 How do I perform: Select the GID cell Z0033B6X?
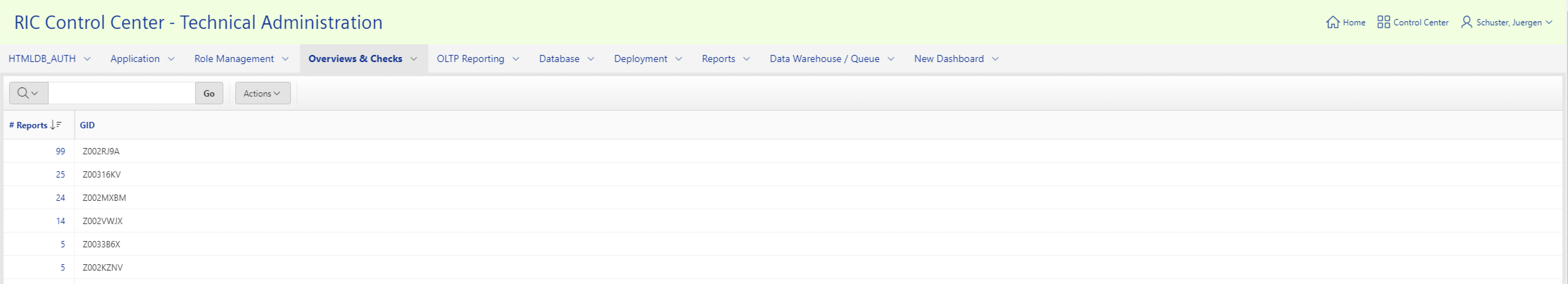coord(102,244)
